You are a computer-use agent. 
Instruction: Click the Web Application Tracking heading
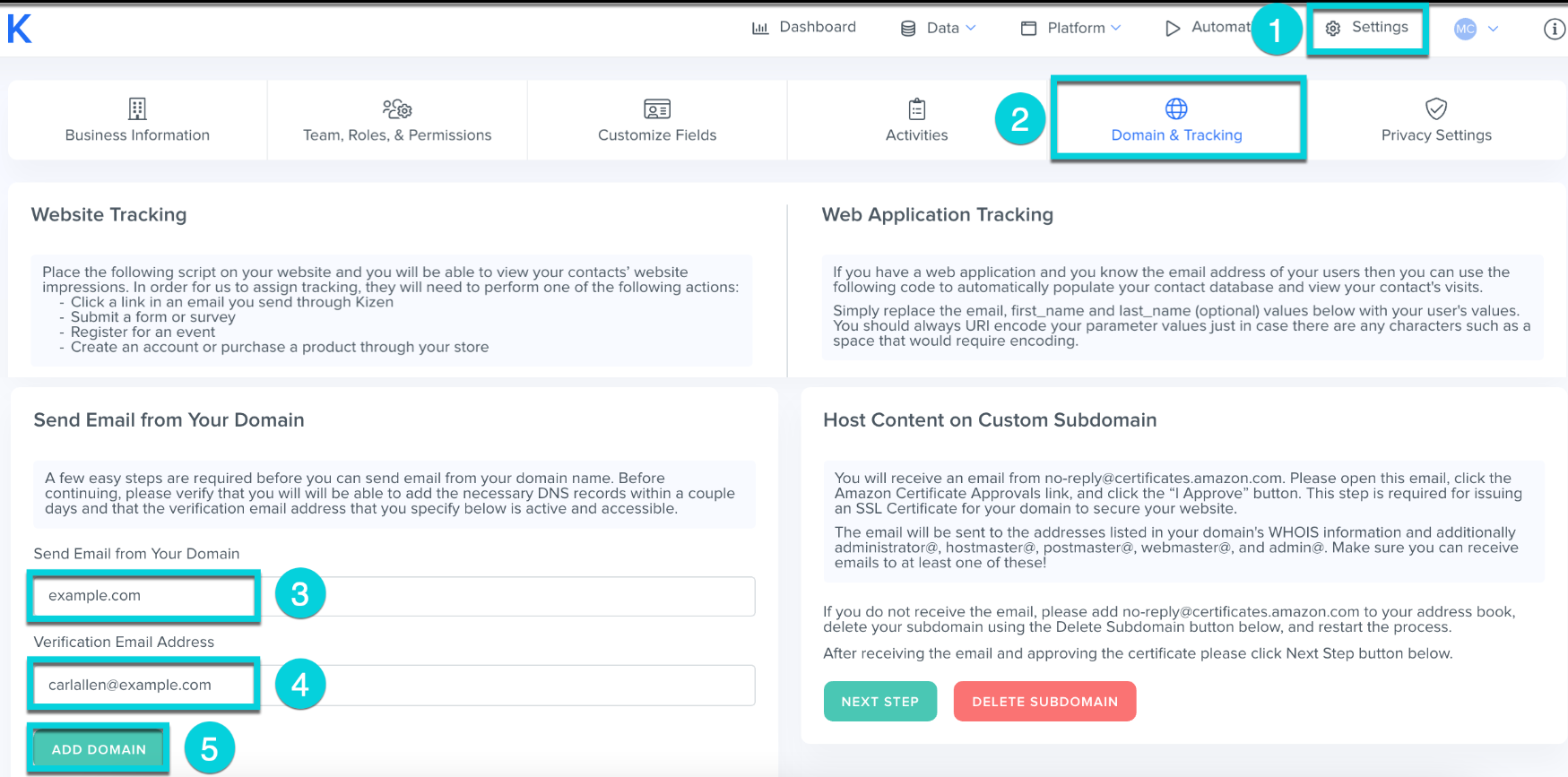pos(938,215)
